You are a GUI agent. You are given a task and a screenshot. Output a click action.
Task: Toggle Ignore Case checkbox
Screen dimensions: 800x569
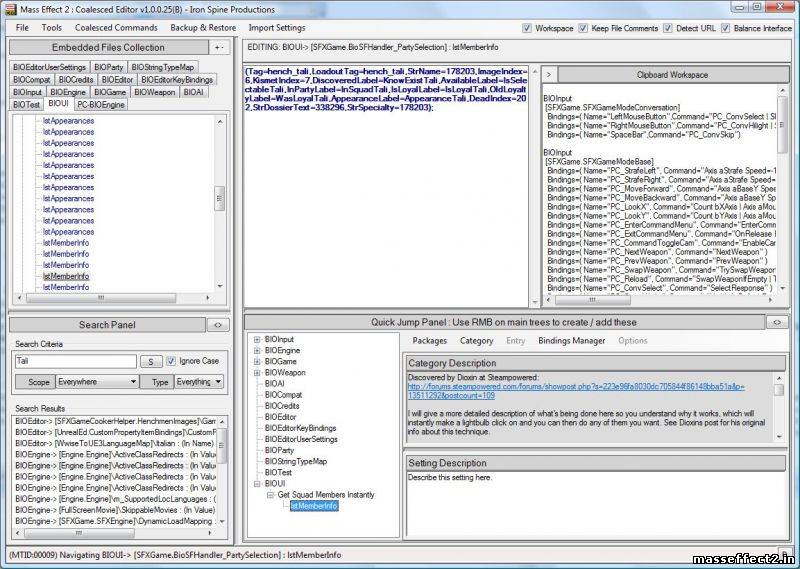click(171, 361)
